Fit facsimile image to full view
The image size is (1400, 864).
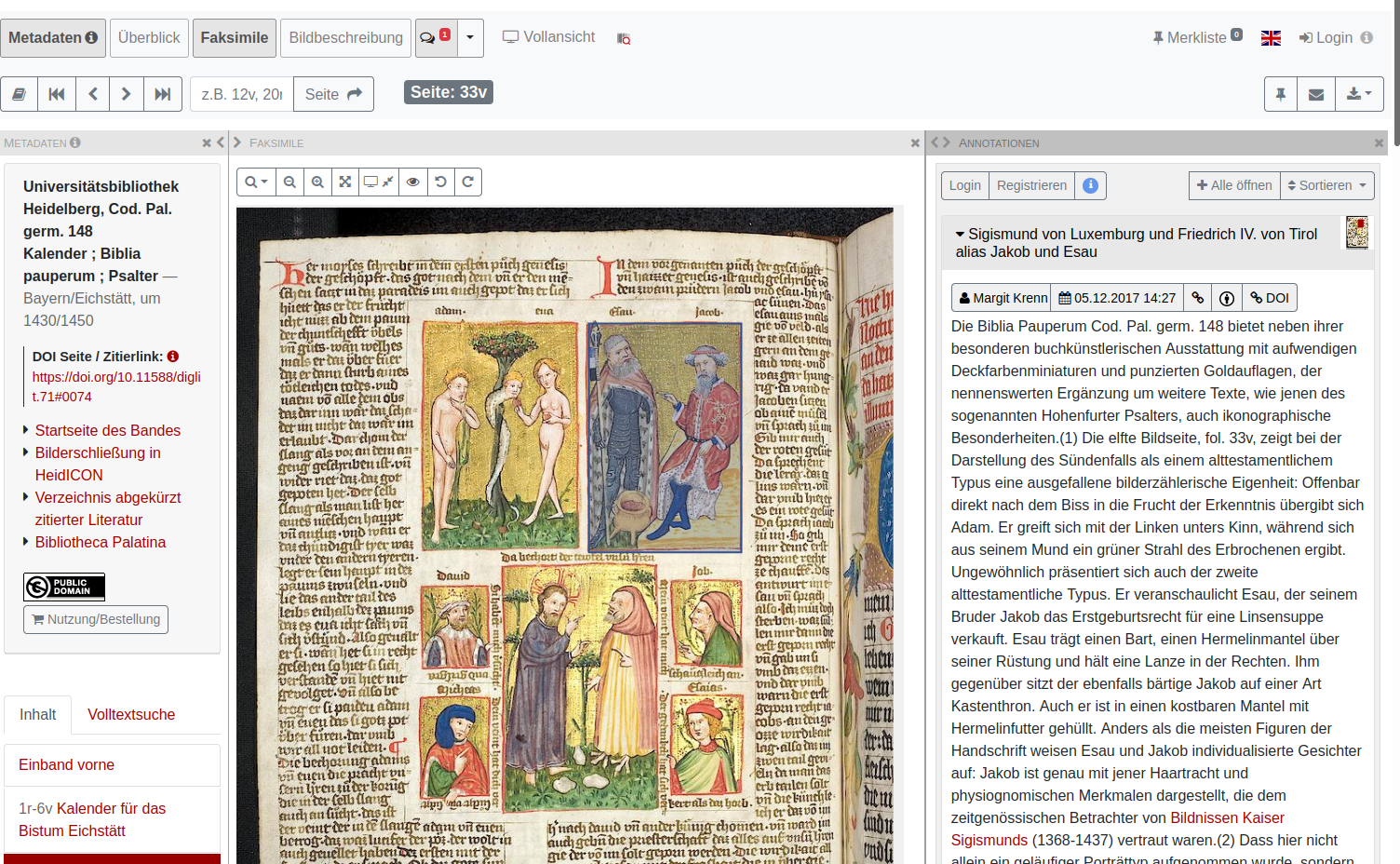point(345,182)
